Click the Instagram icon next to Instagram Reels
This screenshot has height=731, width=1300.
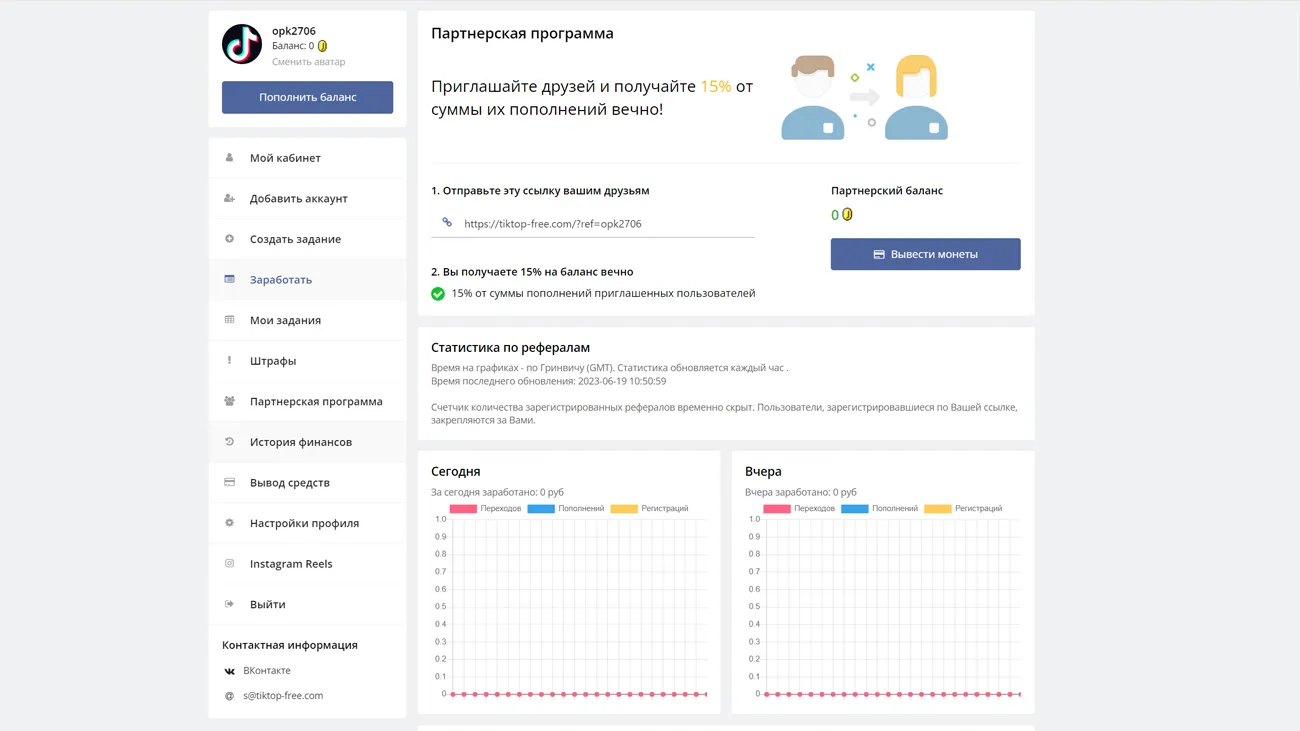tap(229, 564)
